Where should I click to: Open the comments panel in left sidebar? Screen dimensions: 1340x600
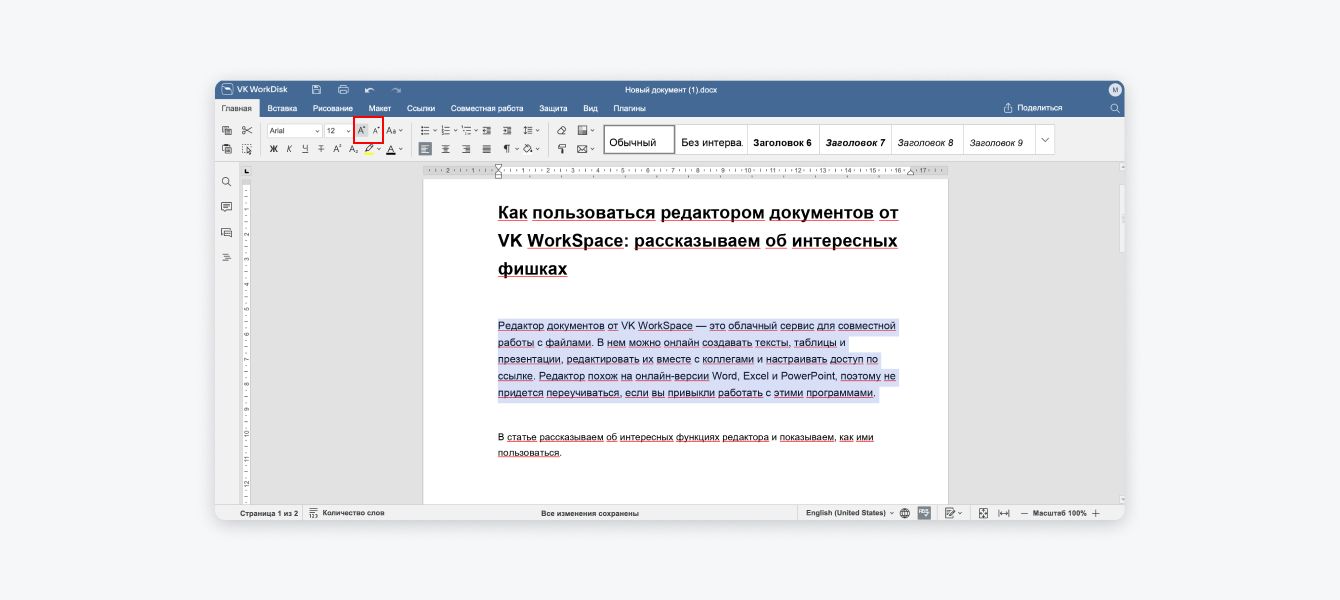point(227,207)
